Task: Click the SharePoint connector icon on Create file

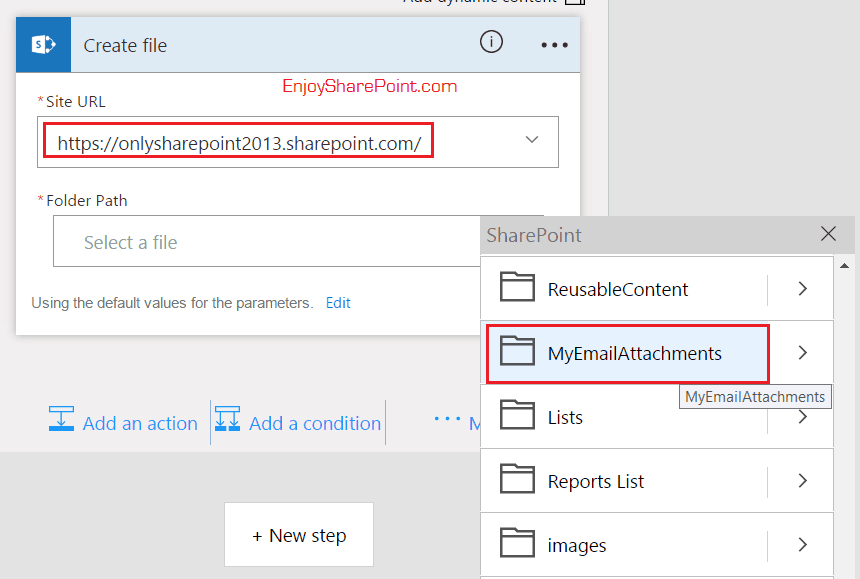Action: (43, 45)
